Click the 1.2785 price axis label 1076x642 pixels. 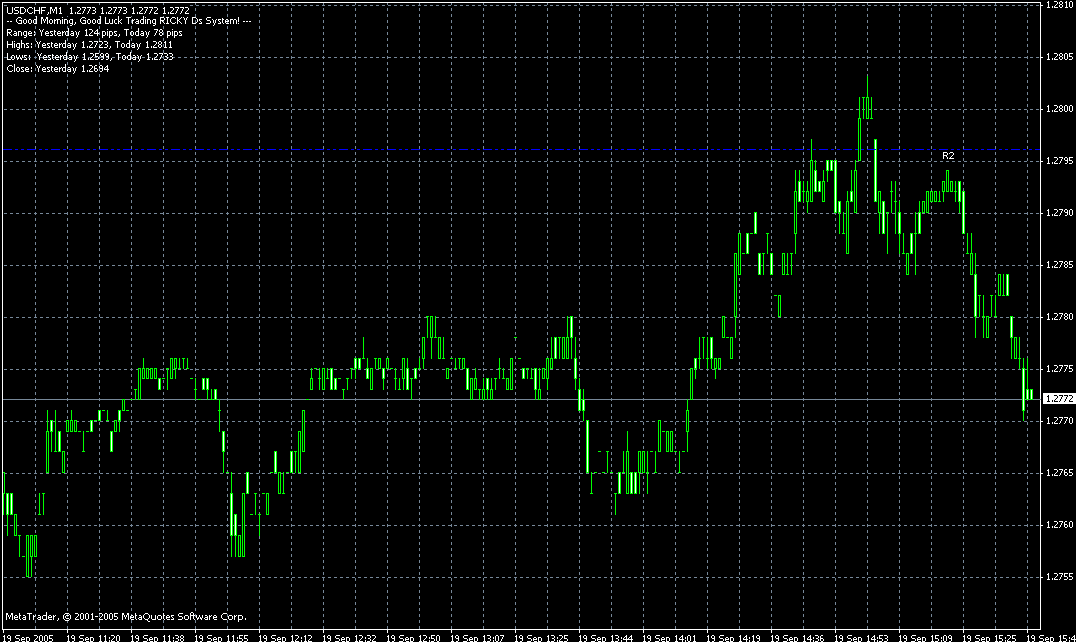pyautogui.click(x=1059, y=265)
